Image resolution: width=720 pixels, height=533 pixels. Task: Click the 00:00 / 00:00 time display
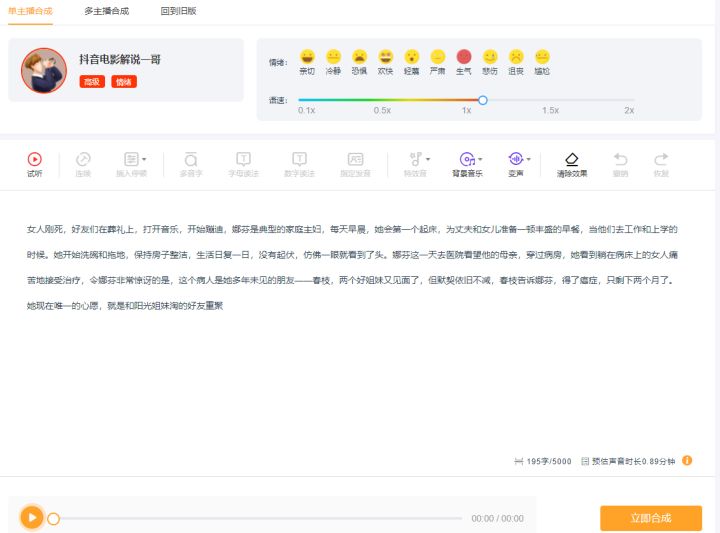(497, 518)
